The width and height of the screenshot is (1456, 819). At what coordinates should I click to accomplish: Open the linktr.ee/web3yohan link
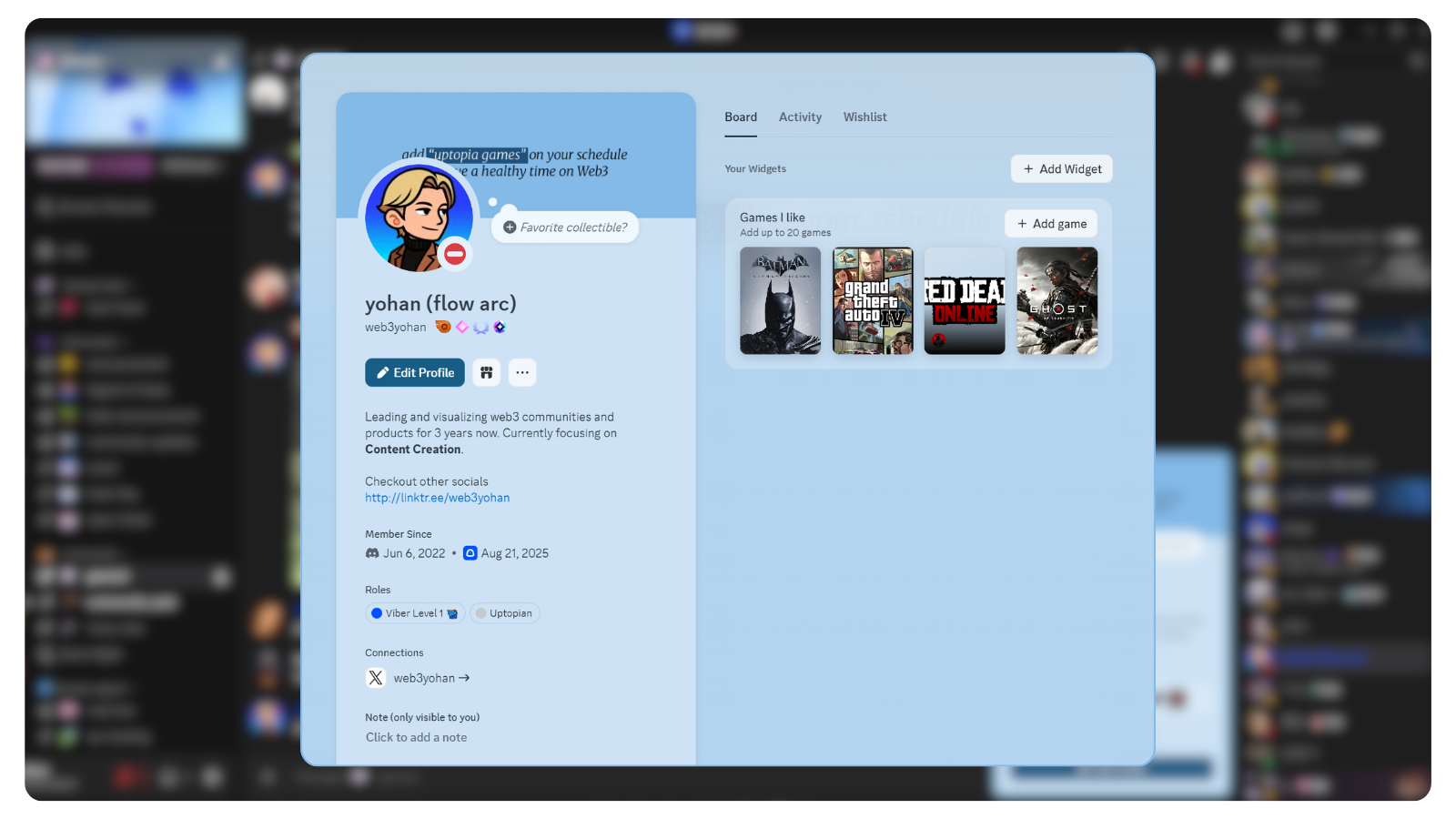[438, 498]
